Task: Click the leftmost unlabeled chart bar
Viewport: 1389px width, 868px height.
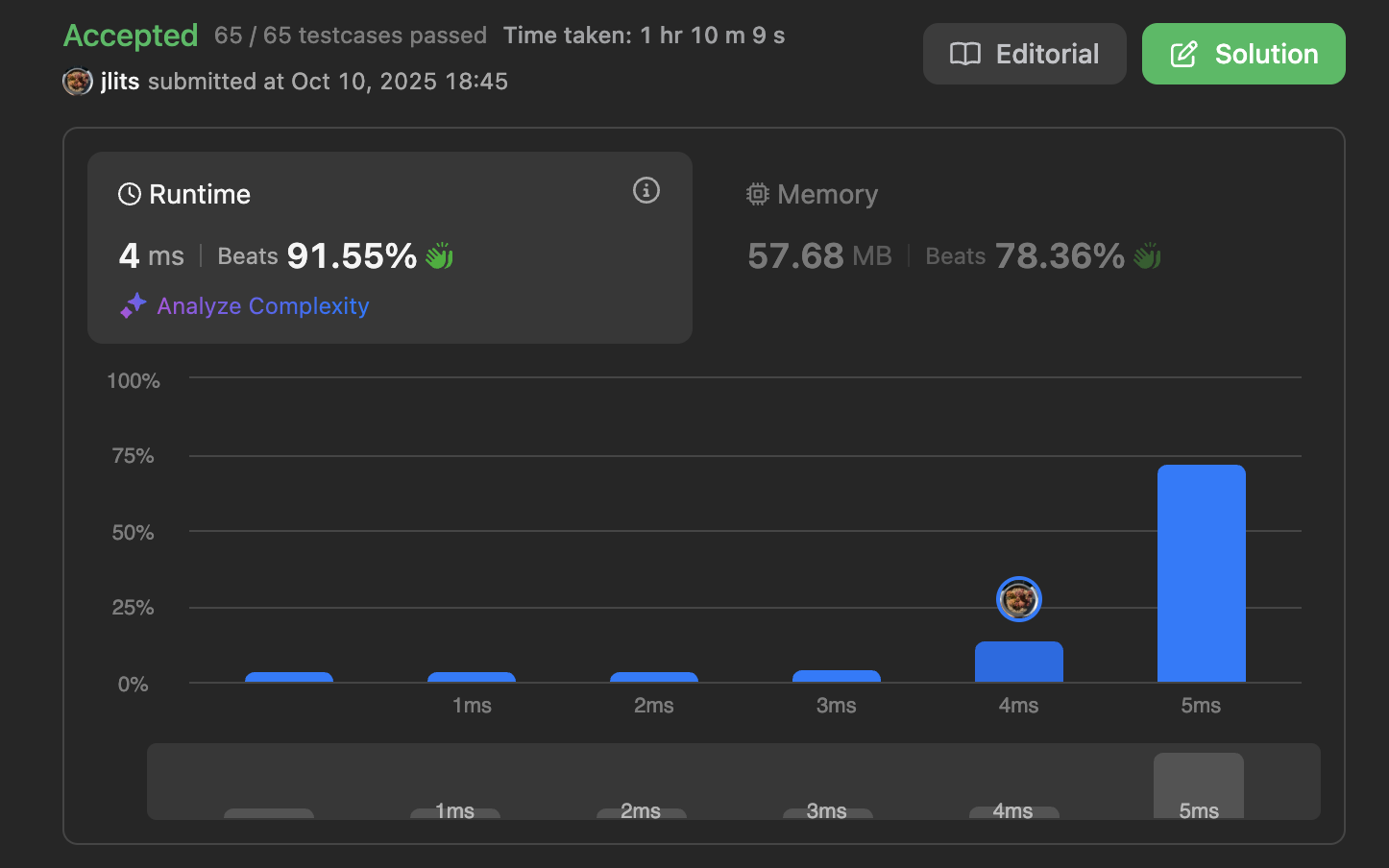Action: click(x=289, y=677)
